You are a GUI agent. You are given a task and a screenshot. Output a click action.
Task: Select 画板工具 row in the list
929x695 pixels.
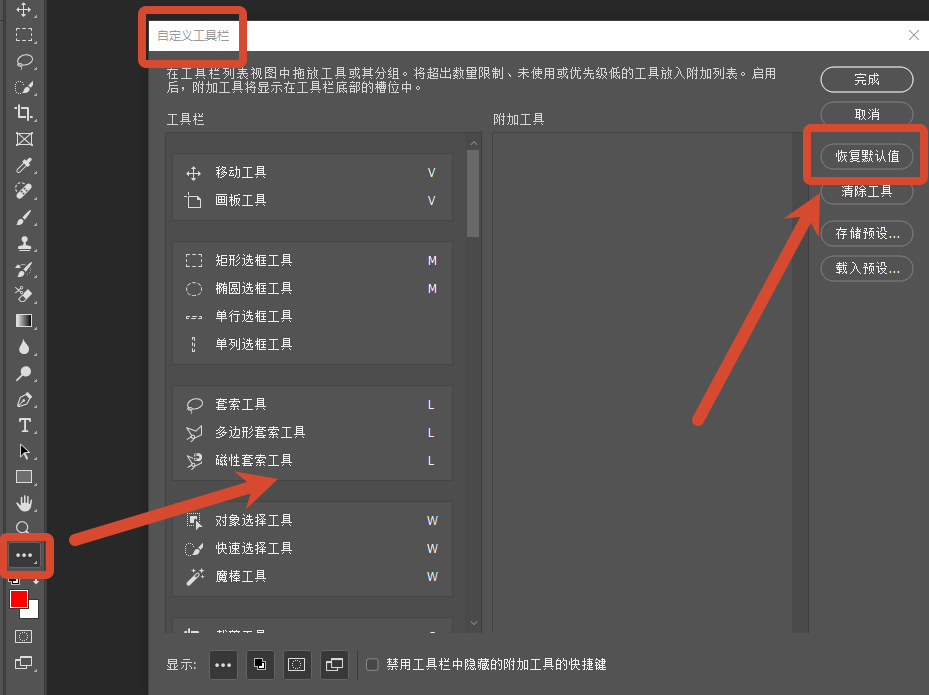point(312,200)
